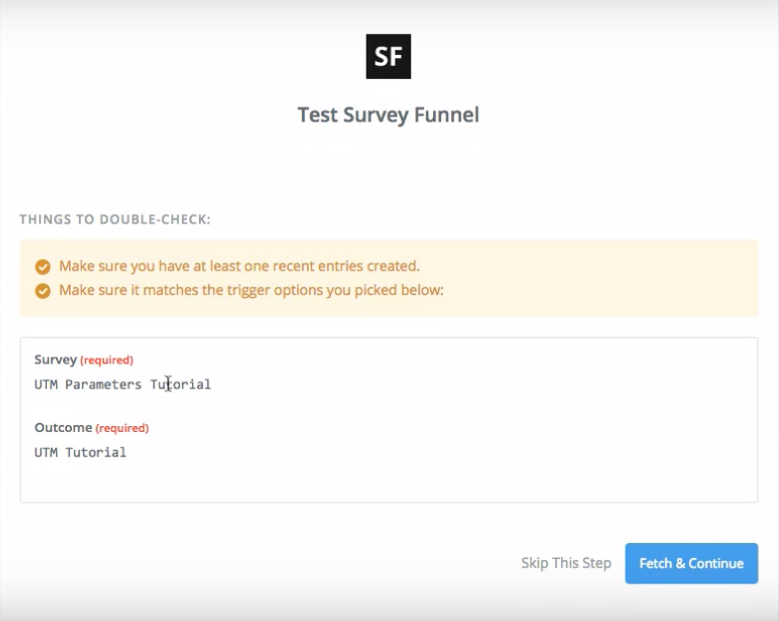This screenshot has width=779, height=621.
Task: Click the Test Survey Funnel heading
Action: coord(388,115)
